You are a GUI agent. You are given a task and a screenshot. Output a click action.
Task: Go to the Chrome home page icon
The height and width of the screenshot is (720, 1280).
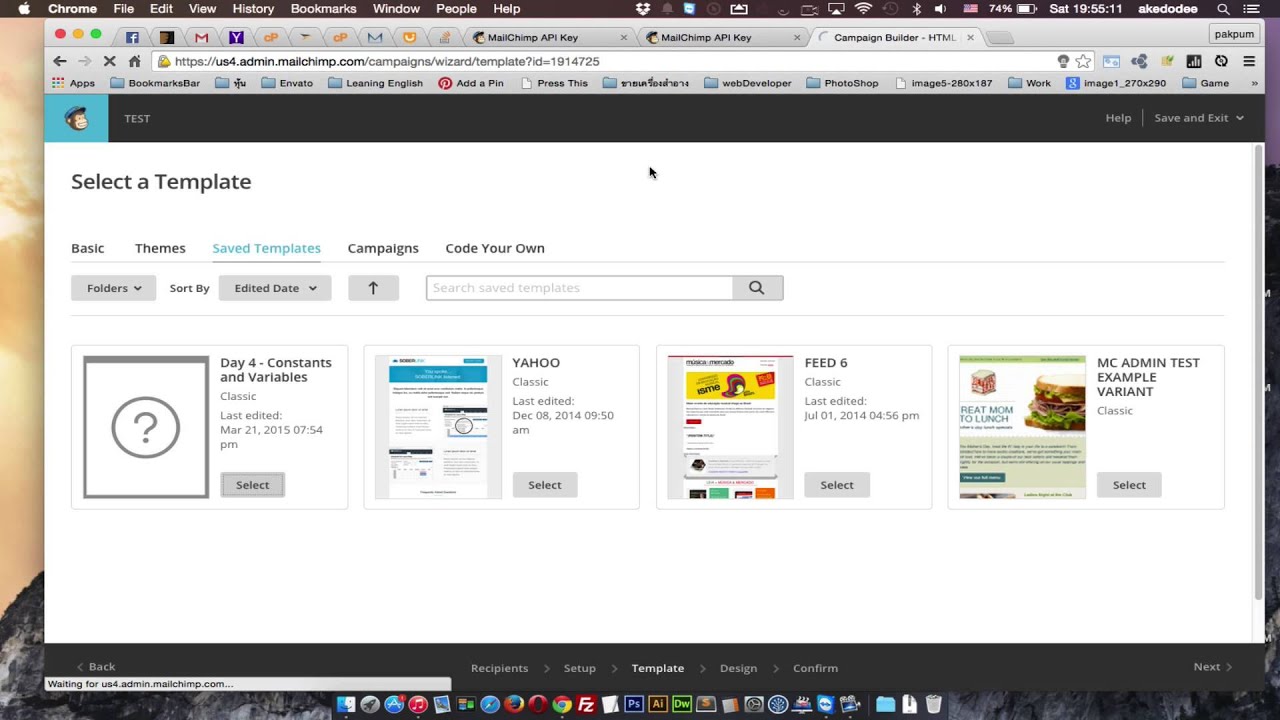click(x=135, y=61)
